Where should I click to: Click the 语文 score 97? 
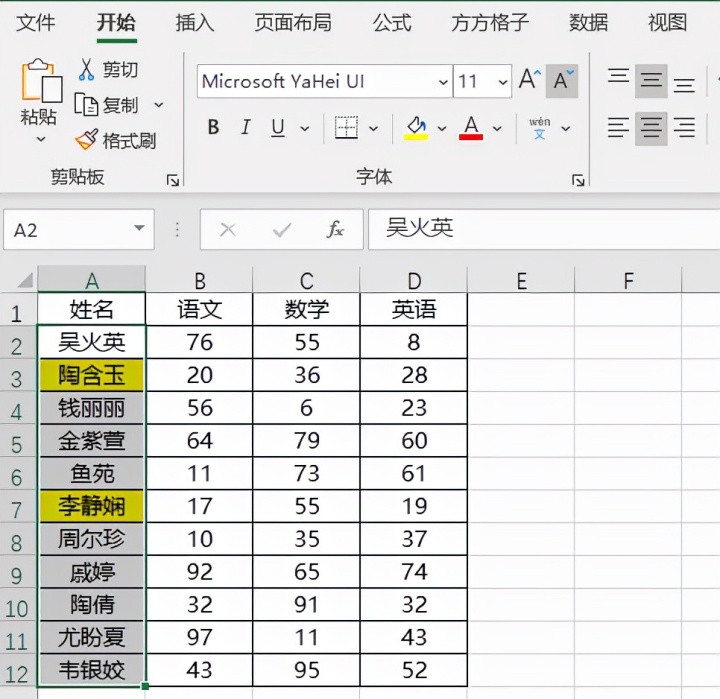(199, 637)
